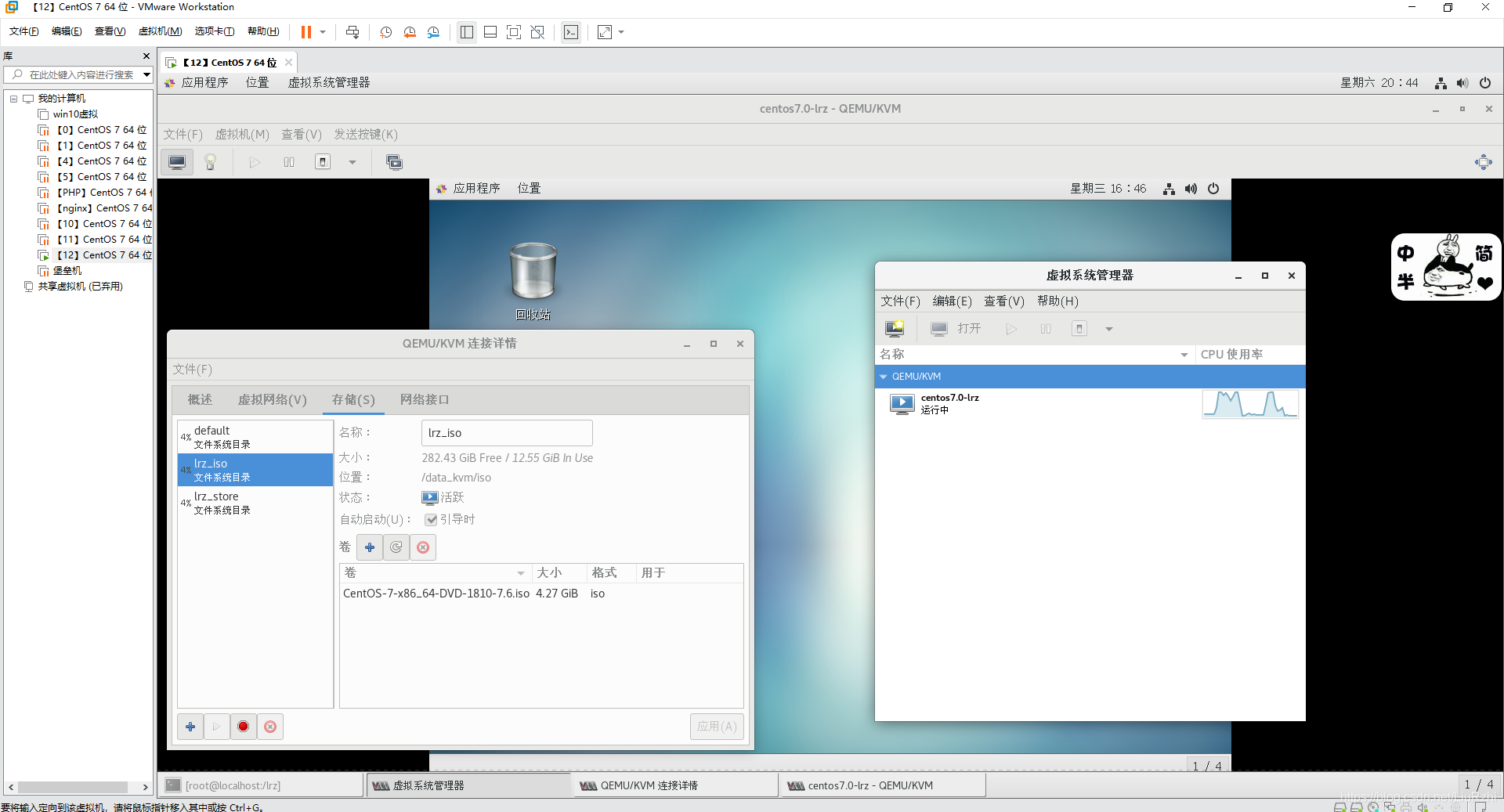The image size is (1504, 812).
Task: Open the Edit menu in the virtual manager
Action: pyautogui.click(x=952, y=301)
